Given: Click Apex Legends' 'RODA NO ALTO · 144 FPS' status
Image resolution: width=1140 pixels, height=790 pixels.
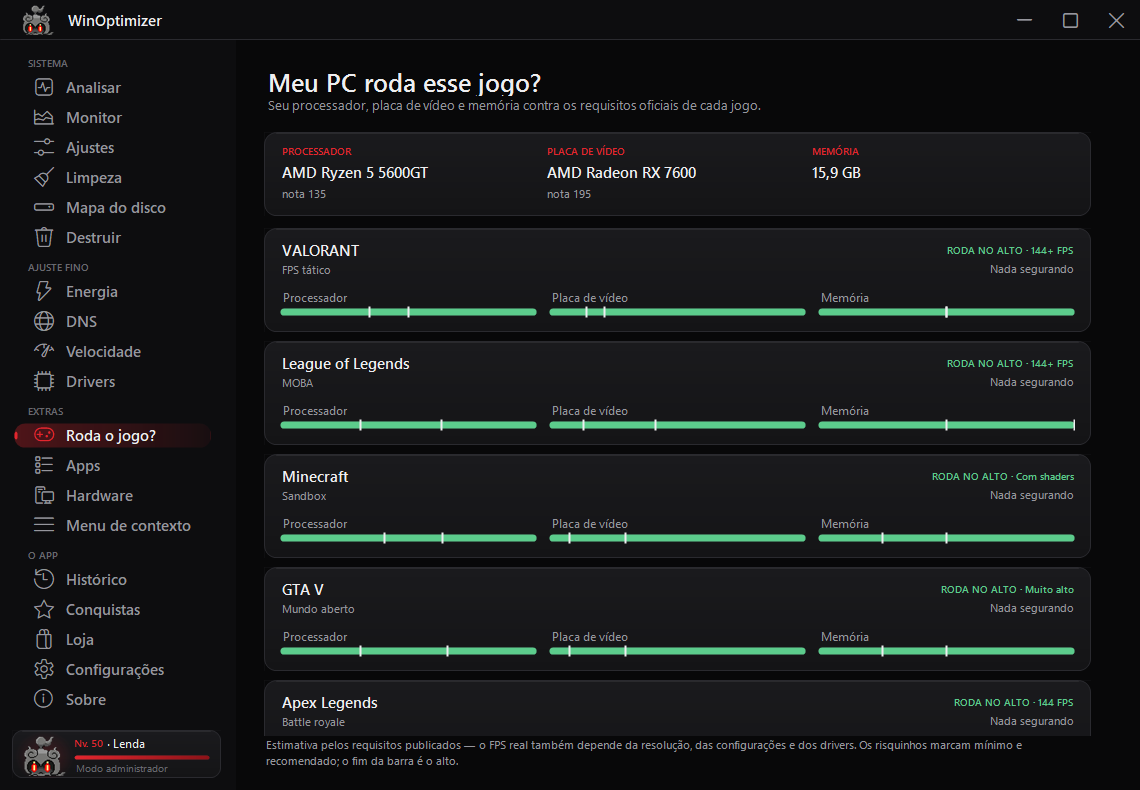Looking at the screenshot, I should pos(1013,702).
